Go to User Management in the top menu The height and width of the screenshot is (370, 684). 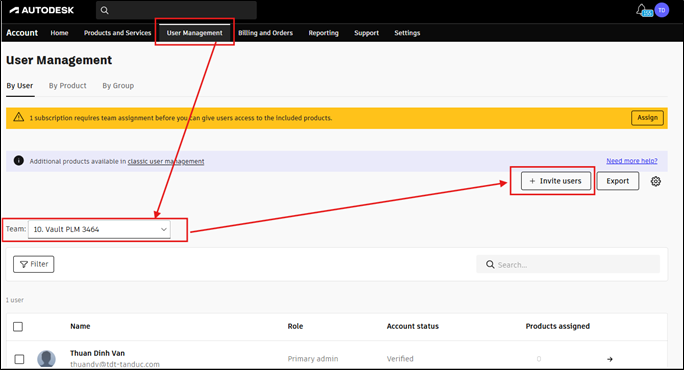pyautogui.click(x=195, y=33)
